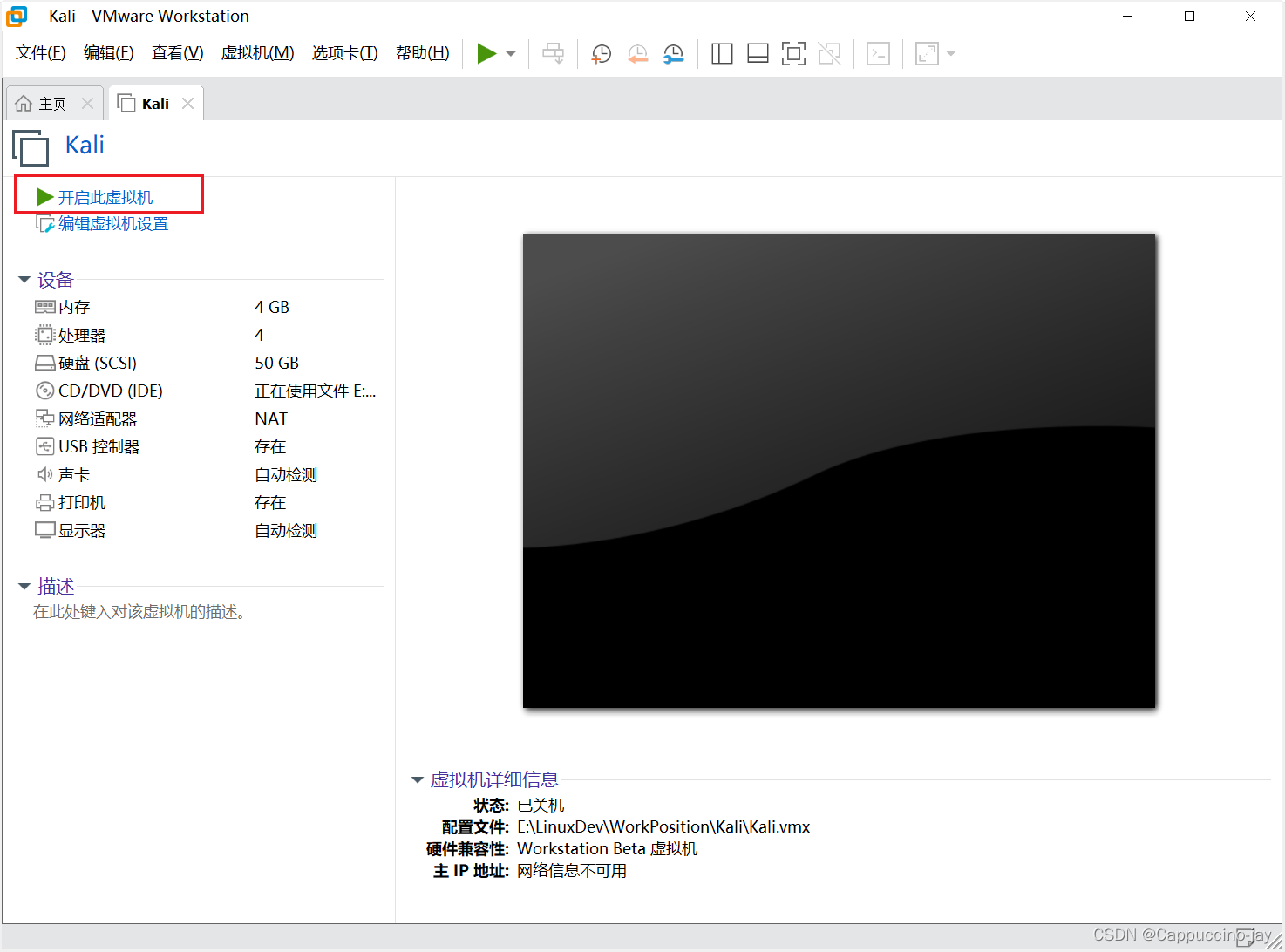Screen dimensions: 1285x952
Task: Click the config file path Kali.vmx
Action: [x=663, y=826]
